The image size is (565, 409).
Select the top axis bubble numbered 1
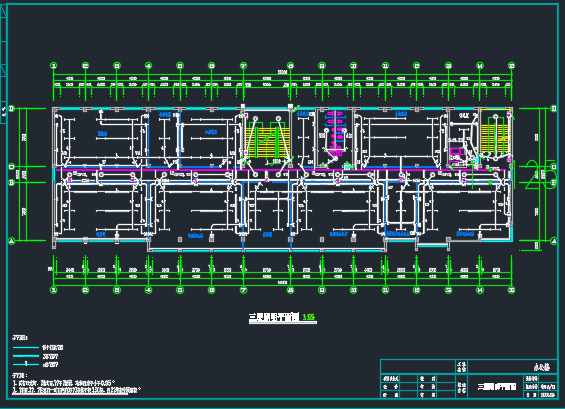click(54, 66)
